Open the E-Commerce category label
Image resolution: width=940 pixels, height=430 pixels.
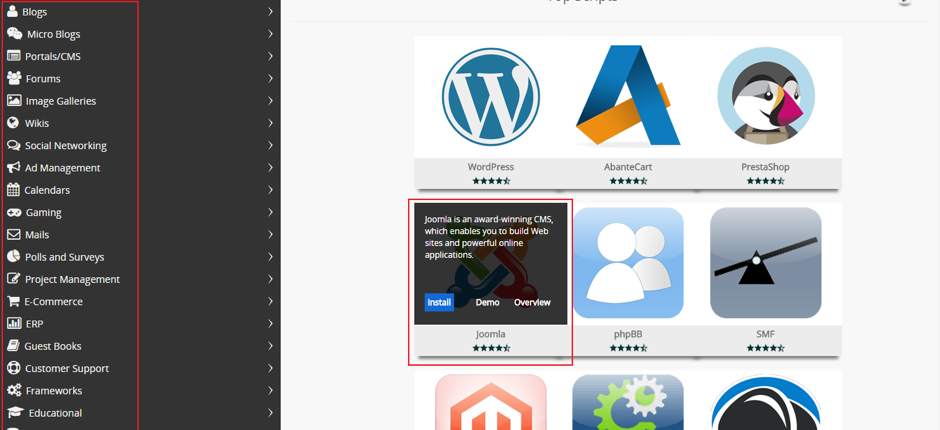click(x=53, y=302)
